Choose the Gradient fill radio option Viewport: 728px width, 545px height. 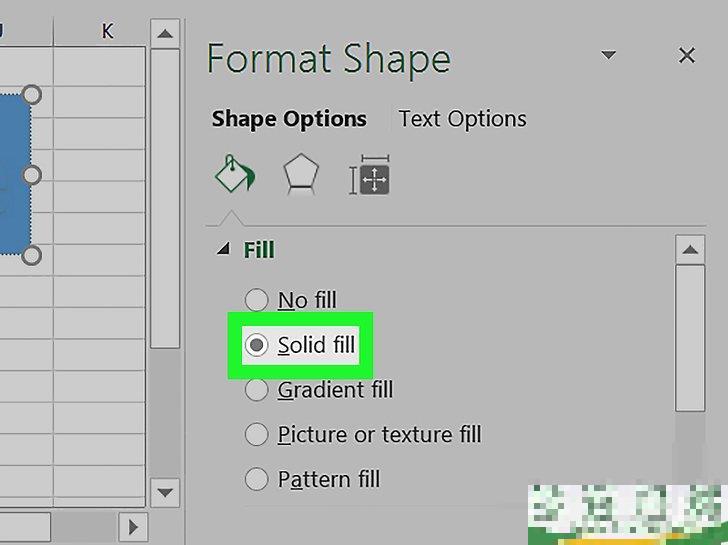coord(257,389)
